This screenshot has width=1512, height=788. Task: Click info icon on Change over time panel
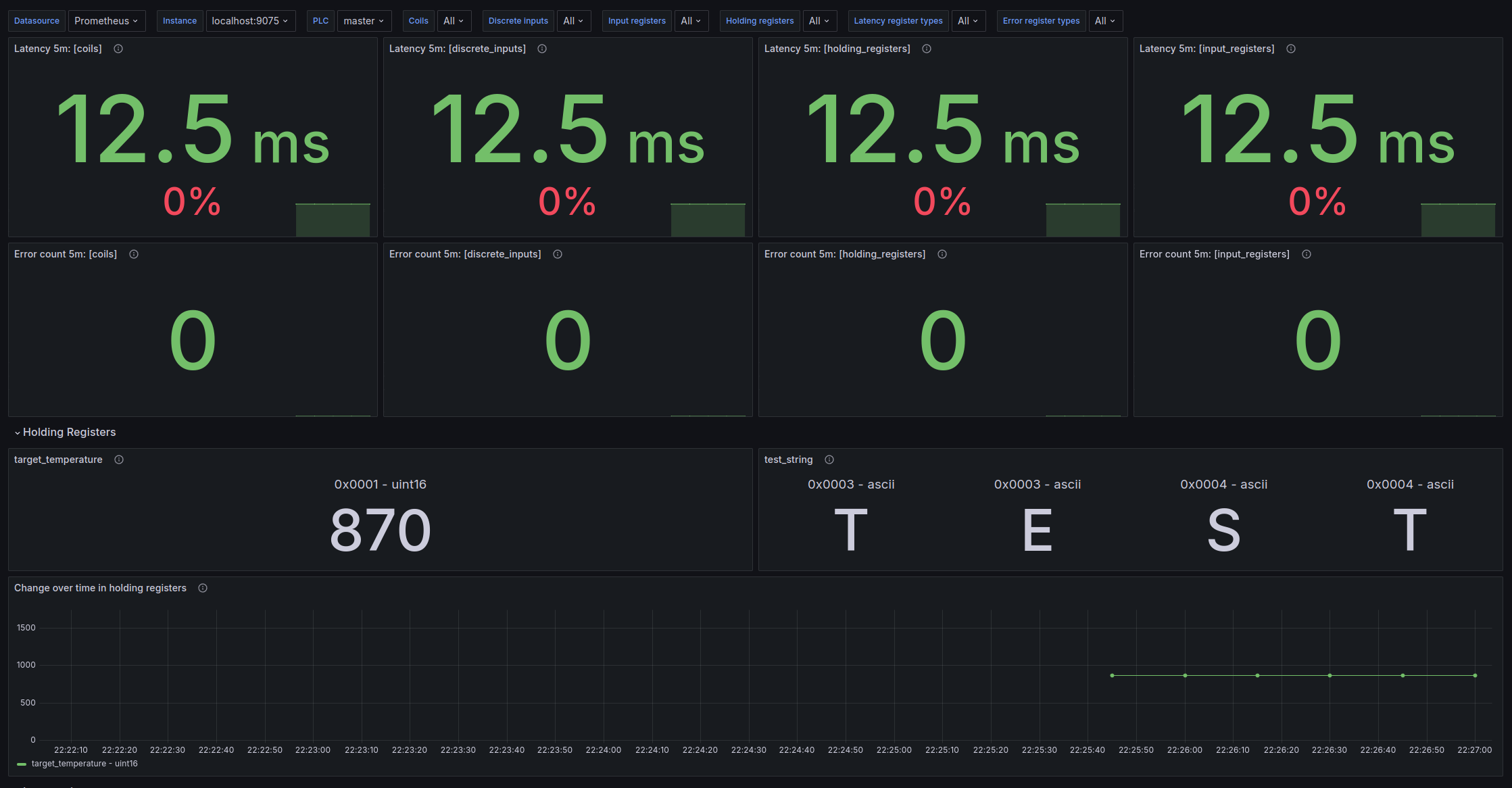(203, 588)
